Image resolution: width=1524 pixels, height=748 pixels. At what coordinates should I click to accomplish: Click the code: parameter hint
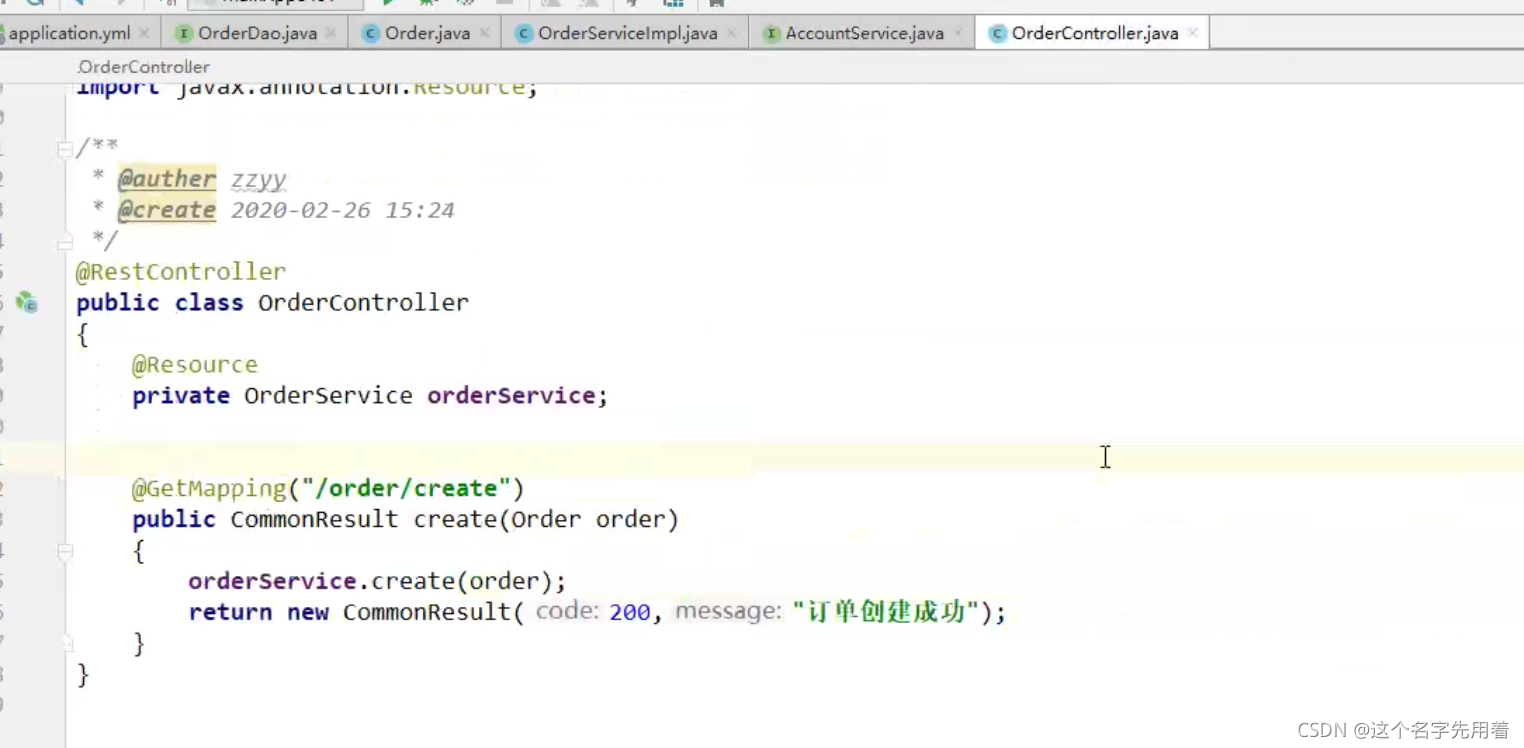(x=567, y=611)
